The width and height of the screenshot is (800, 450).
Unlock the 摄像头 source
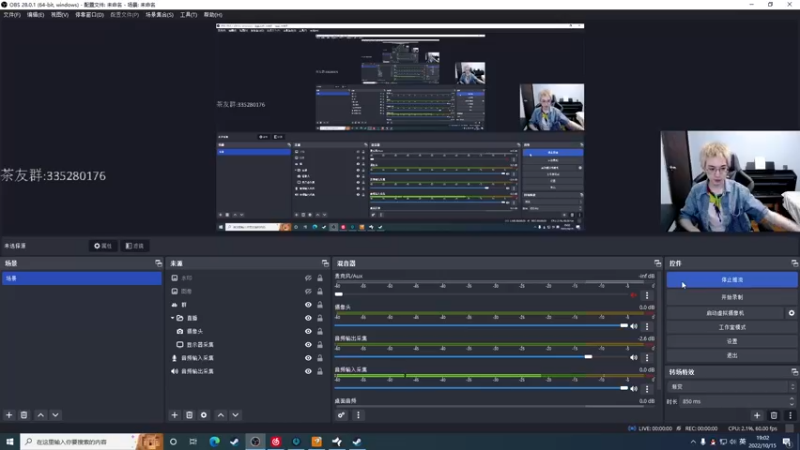320,331
